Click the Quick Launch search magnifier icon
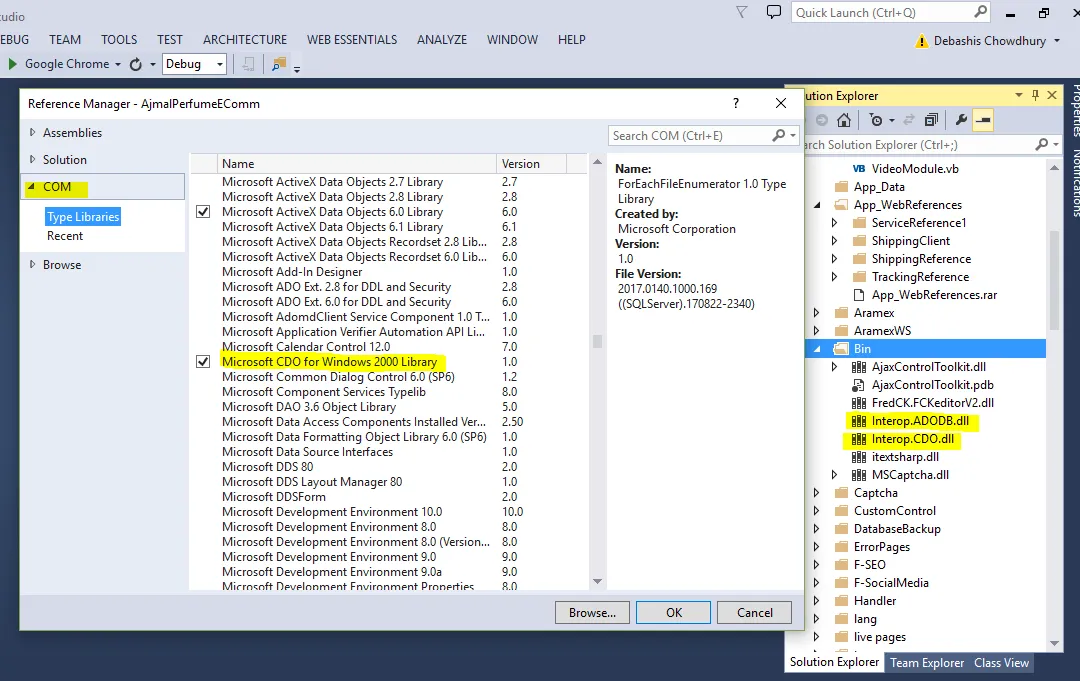The height and width of the screenshot is (681, 1080). click(x=981, y=12)
